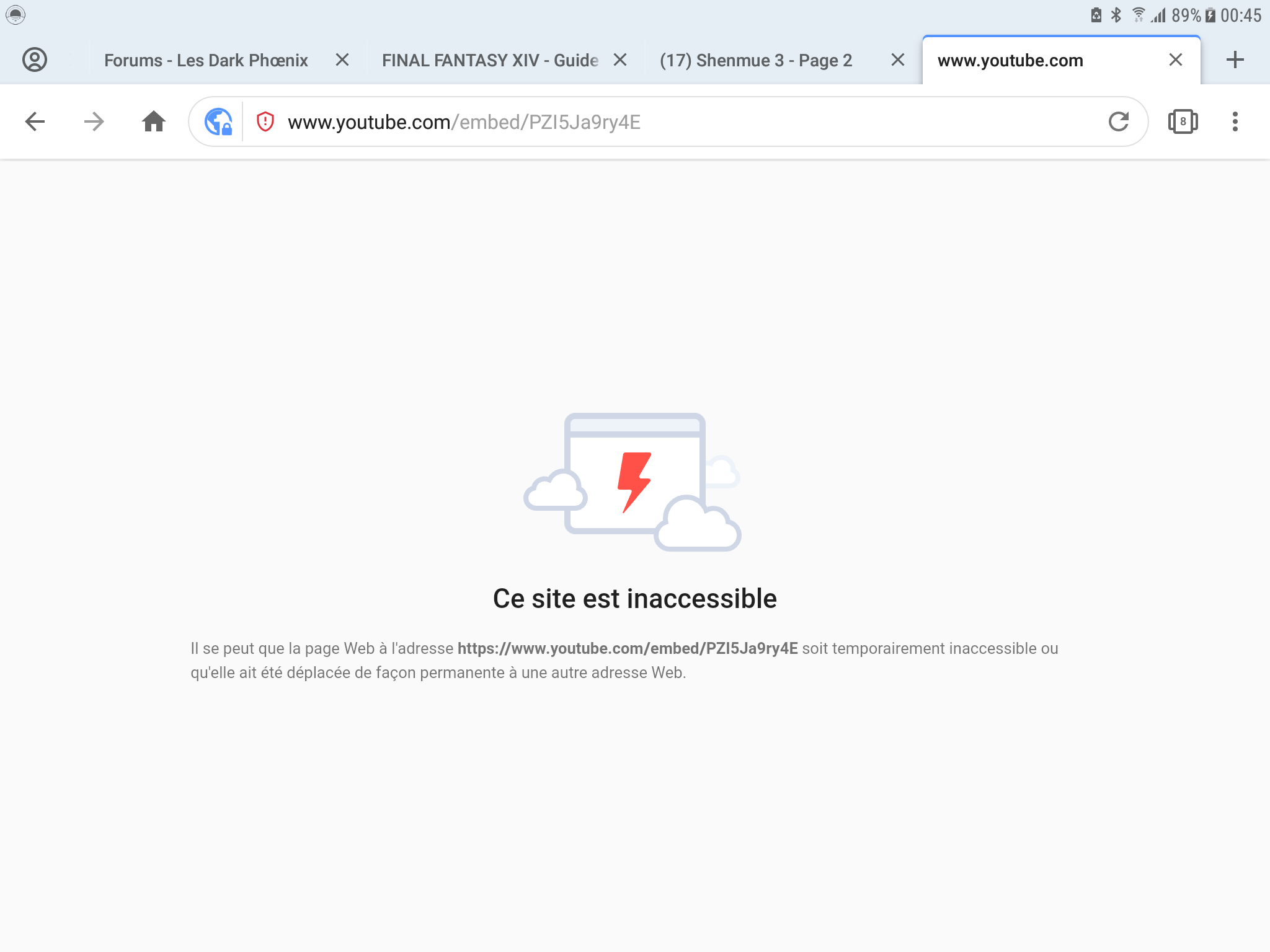Switch to (17) Shenmue 3 - Page 2 tab
Screen dimensions: 1270x952
click(756, 60)
